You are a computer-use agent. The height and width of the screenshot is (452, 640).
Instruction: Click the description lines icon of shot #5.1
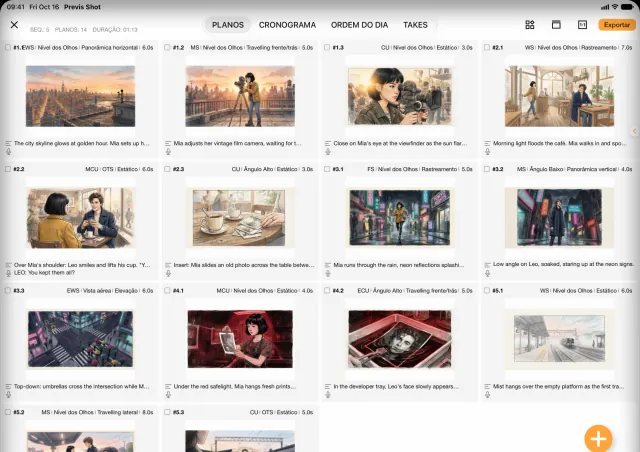[487, 386]
